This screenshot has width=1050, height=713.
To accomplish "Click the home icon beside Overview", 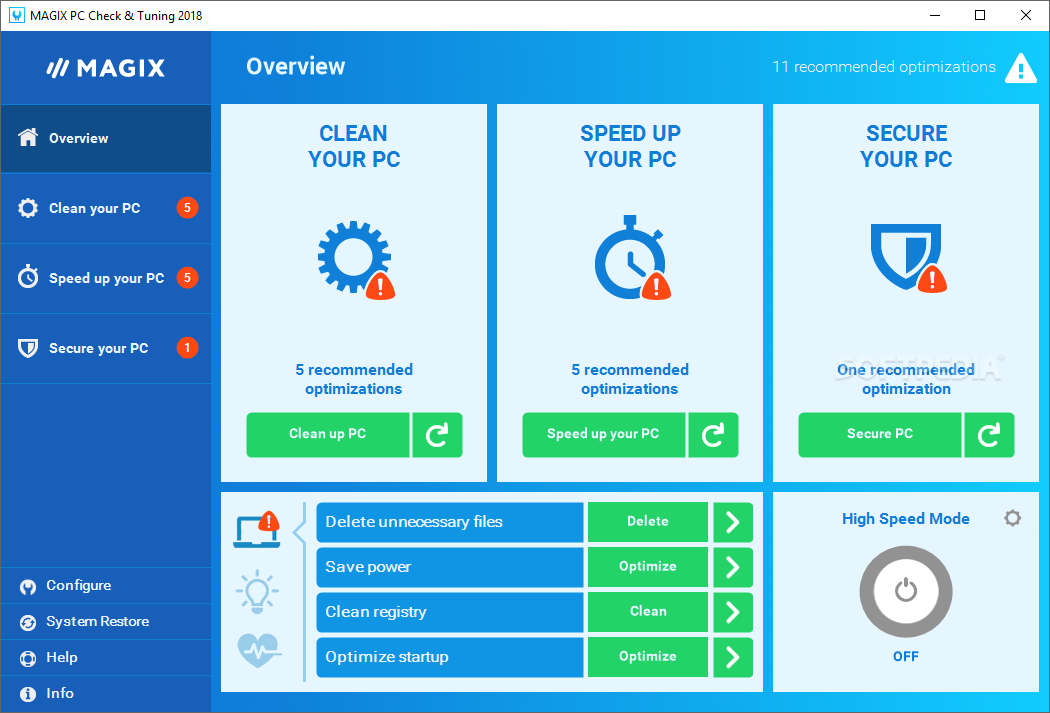I will tap(28, 137).
